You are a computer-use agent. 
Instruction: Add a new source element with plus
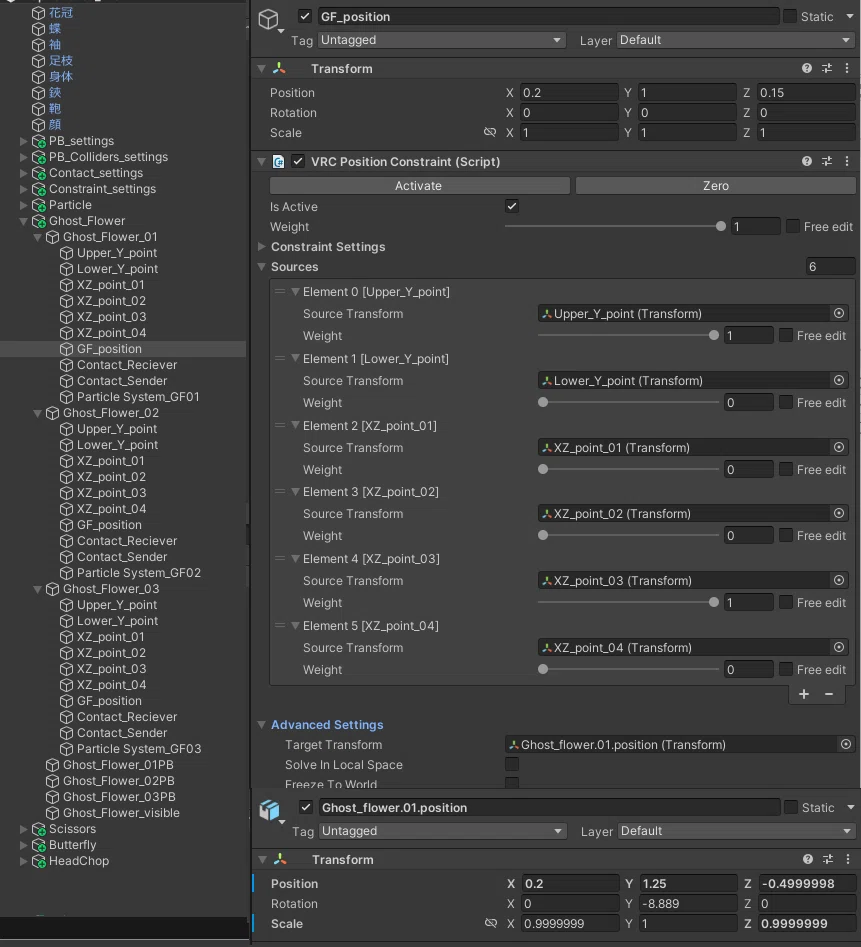point(804,694)
